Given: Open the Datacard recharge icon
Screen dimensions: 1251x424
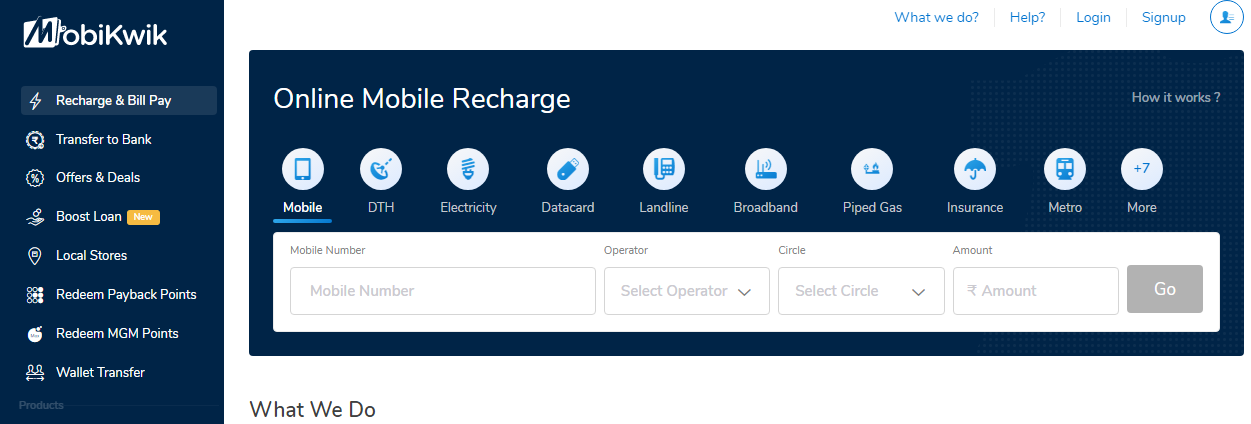Looking at the screenshot, I should (x=568, y=169).
